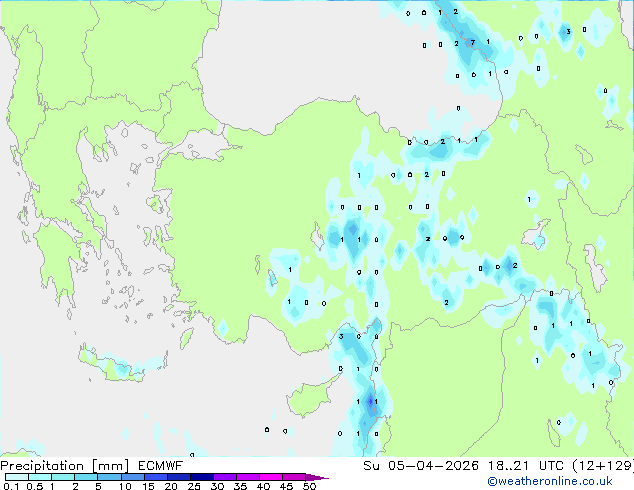Screen dimensions: 634x490
Task: Open the weatheronline.co.uk copyright link
Action: (x=550, y=481)
